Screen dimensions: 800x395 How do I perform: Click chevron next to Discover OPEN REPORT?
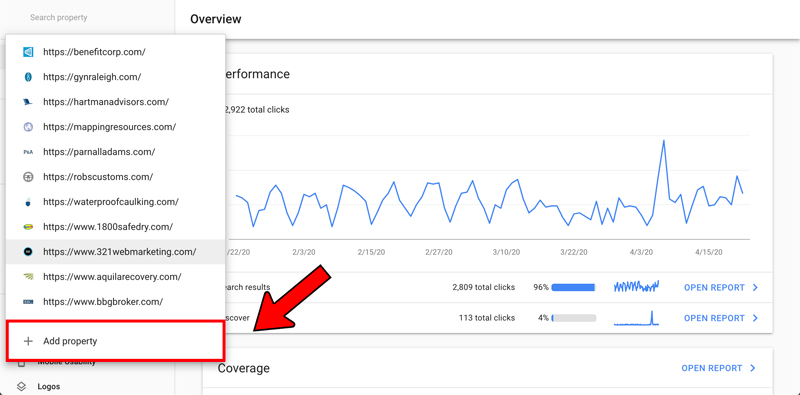pos(755,318)
